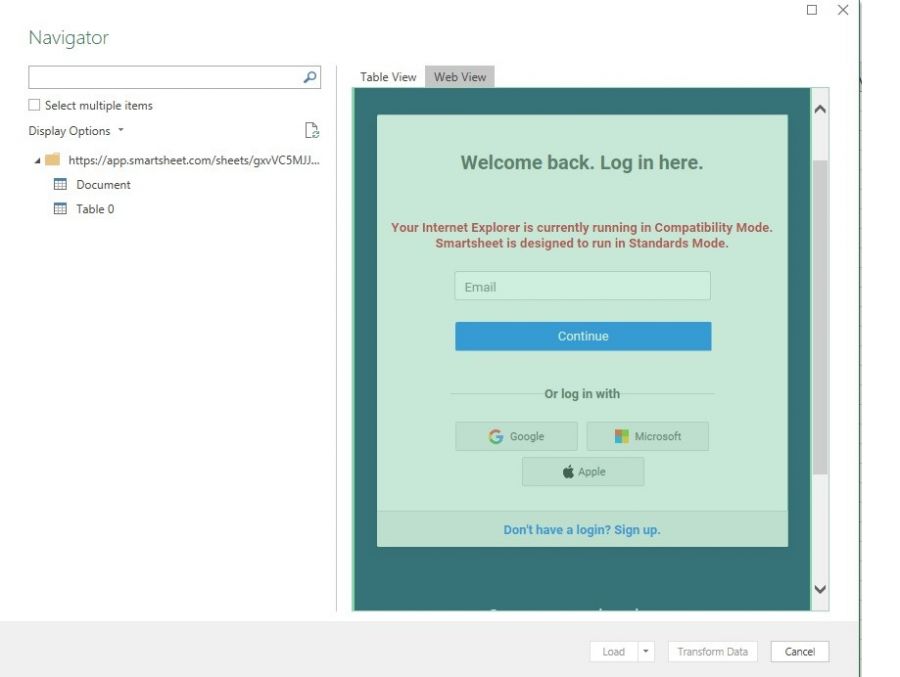
Task: Click the web view vertical scrollbar thumb
Action: click(820, 317)
